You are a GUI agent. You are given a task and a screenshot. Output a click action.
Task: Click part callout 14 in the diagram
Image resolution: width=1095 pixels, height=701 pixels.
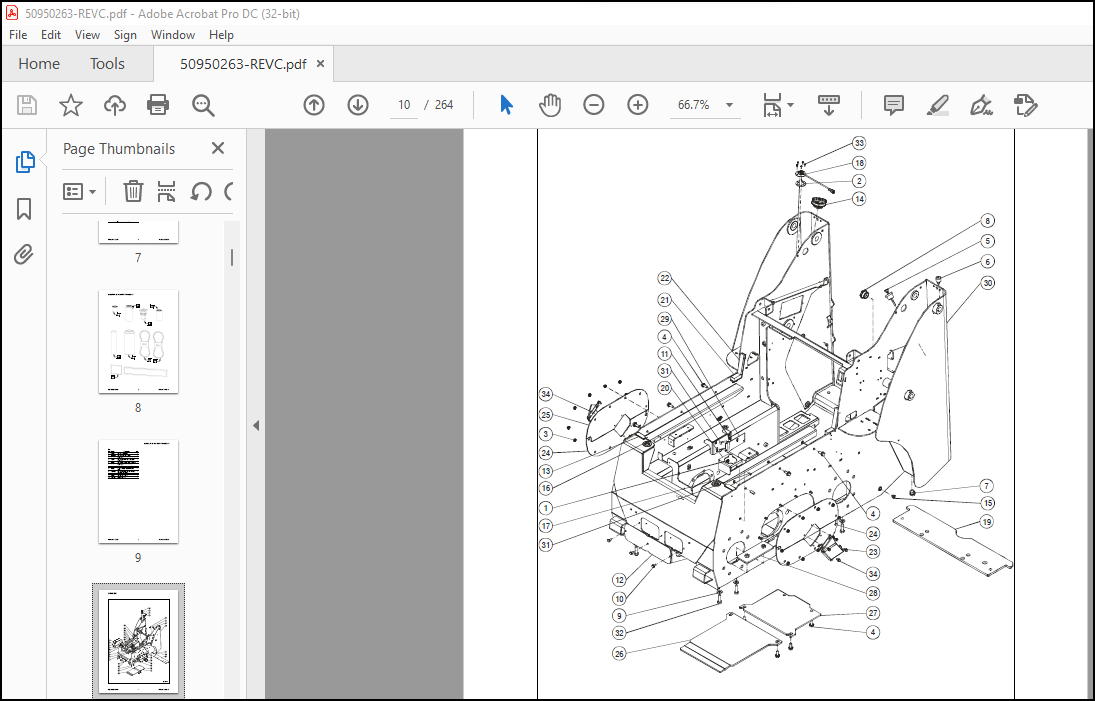859,199
